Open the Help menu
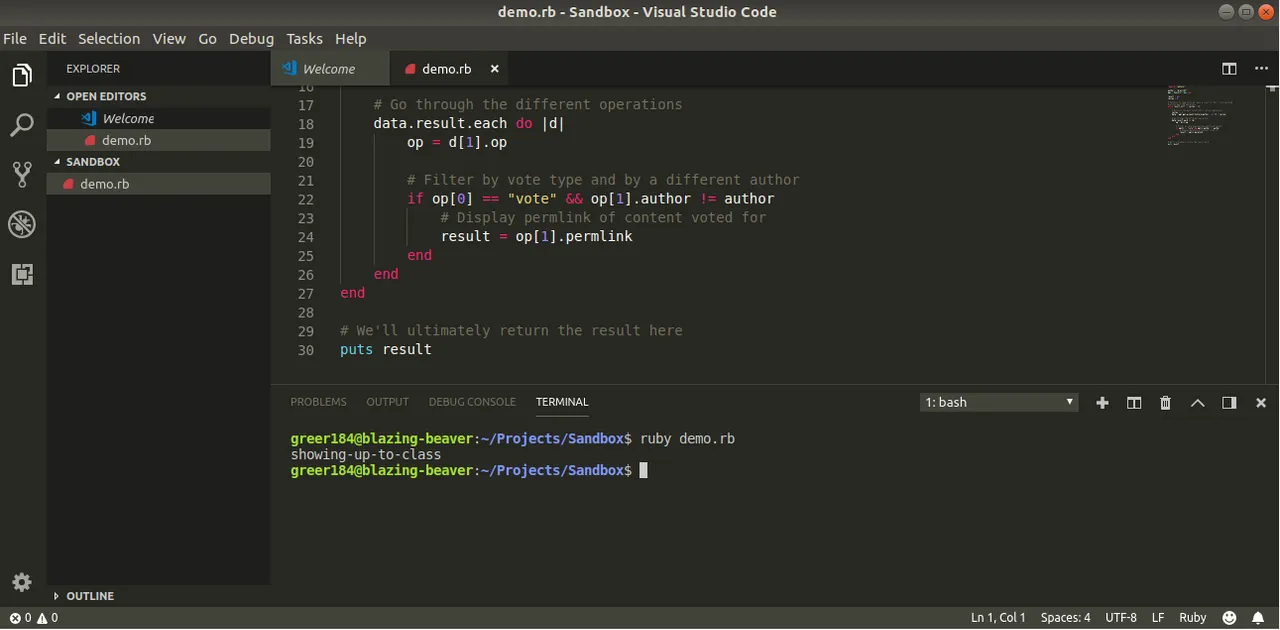1280x630 pixels. tap(350, 38)
